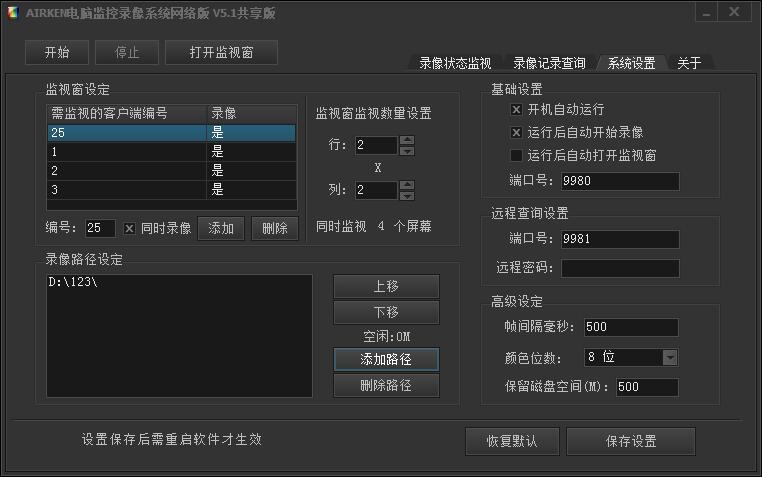Select client row 2 in the list
The width and height of the screenshot is (762, 477).
[171, 170]
